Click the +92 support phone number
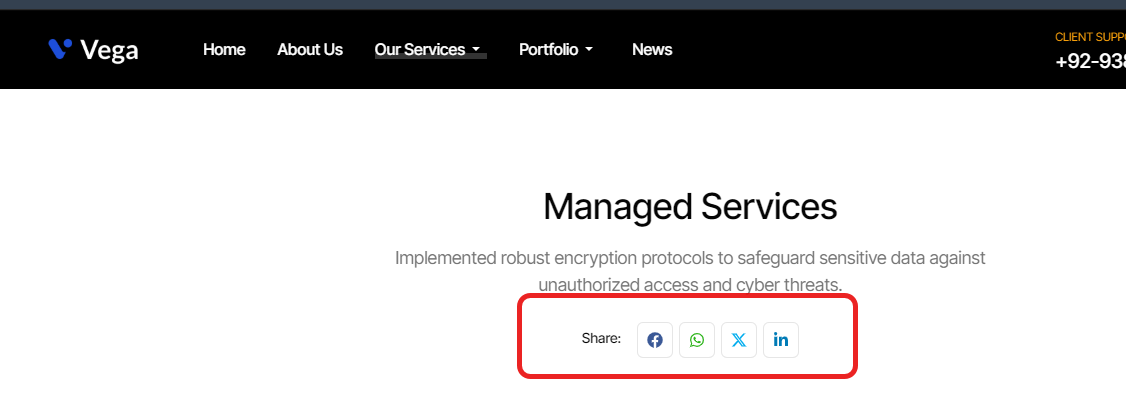This screenshot has width=1126, height=418. pyautogui.click(x=1090, y=61)
